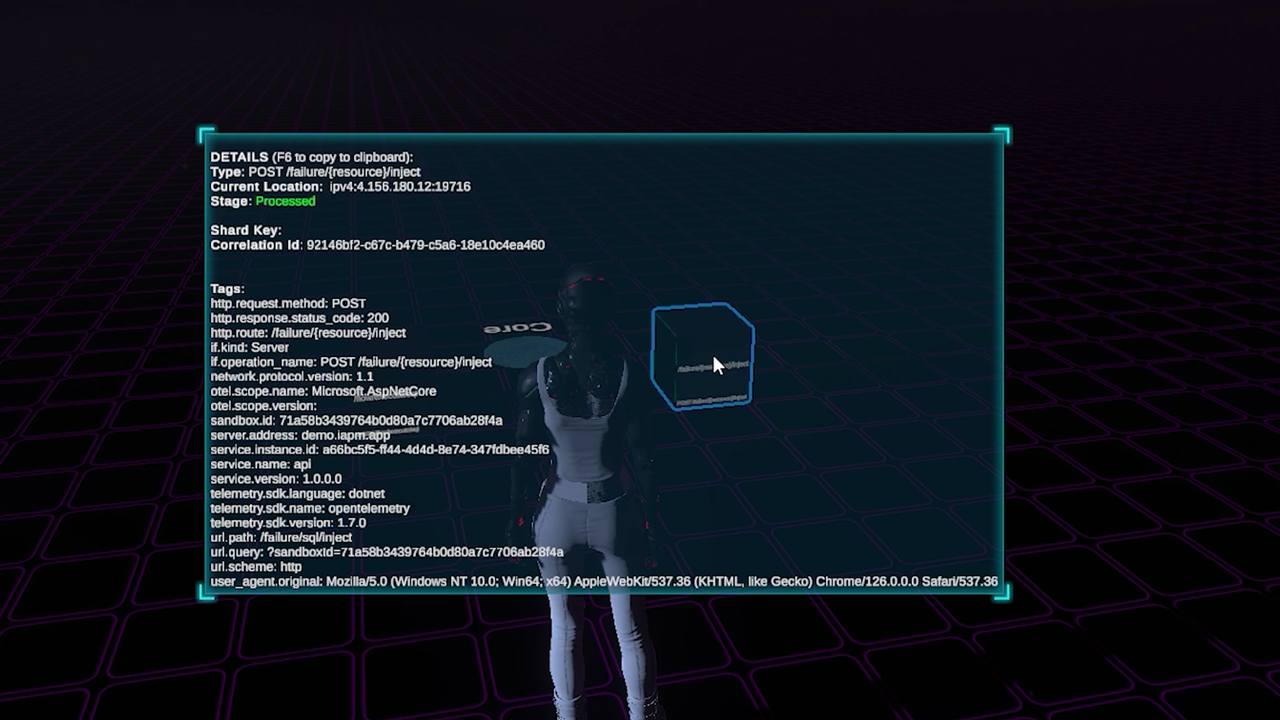Click the user_agent.original Mozilla tag line
The image size is (1280, 720).
coord(604,581)
